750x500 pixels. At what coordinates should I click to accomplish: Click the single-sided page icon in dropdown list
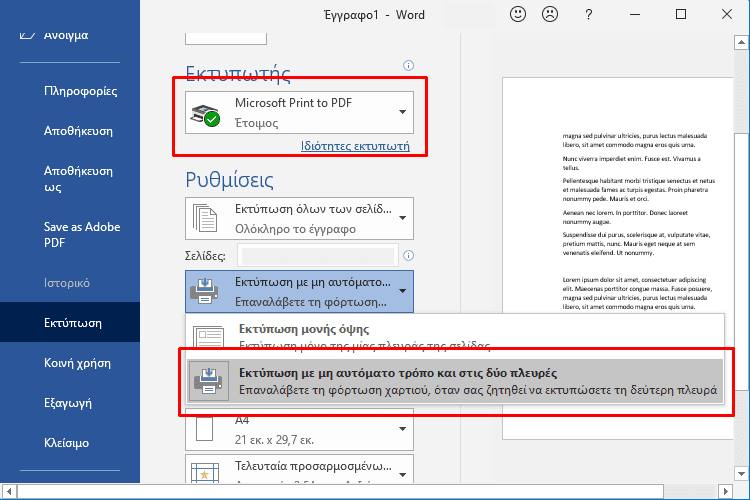pos(208,336)
